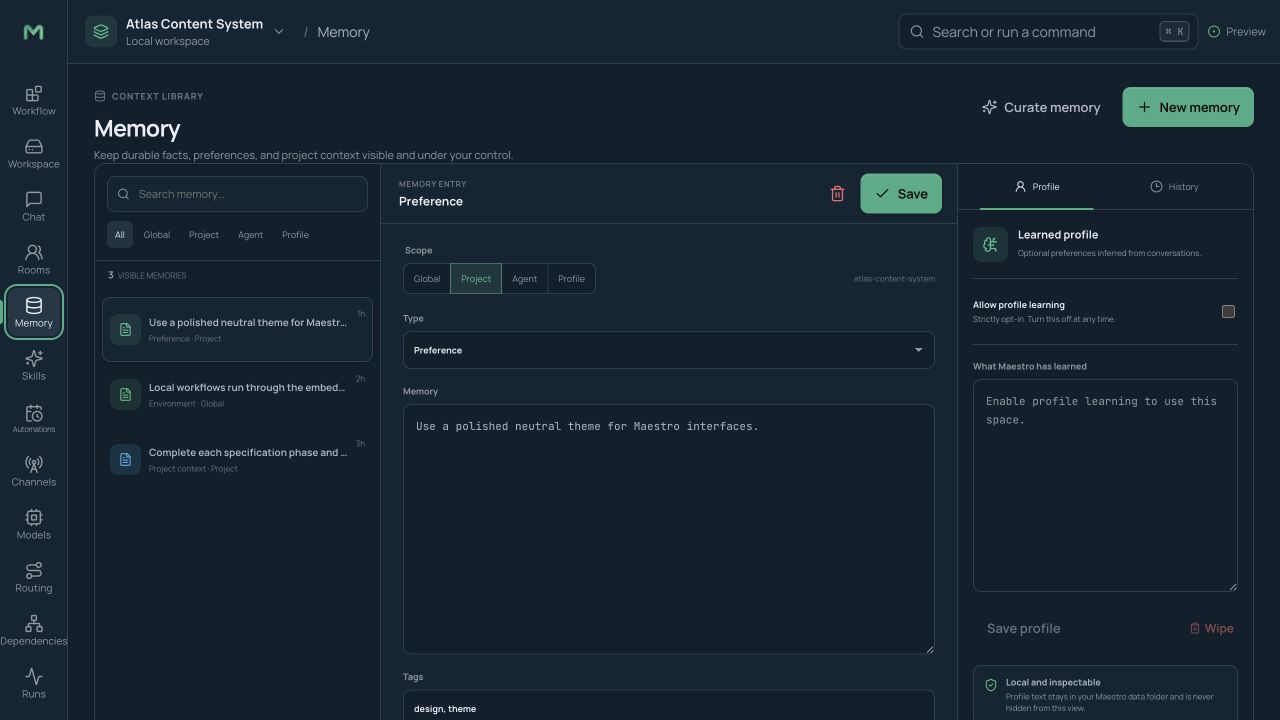Click the Save profile button

(x=1023, y=628)
